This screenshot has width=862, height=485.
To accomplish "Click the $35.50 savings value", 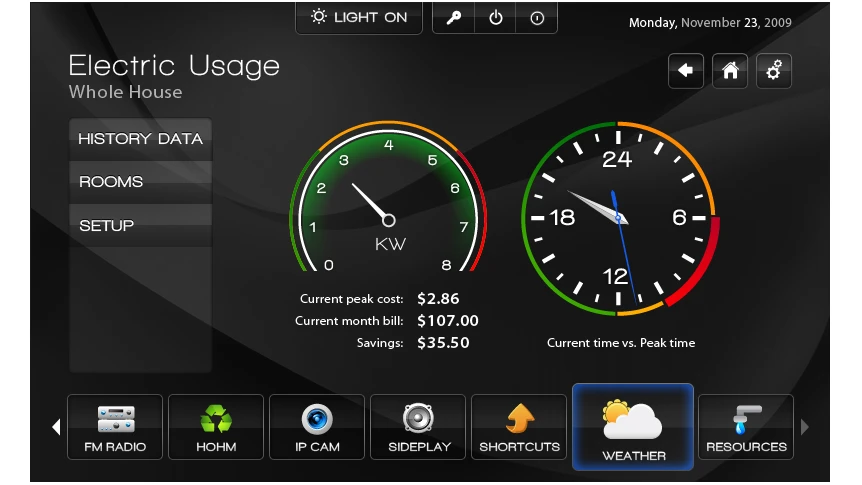I will 443,343.
